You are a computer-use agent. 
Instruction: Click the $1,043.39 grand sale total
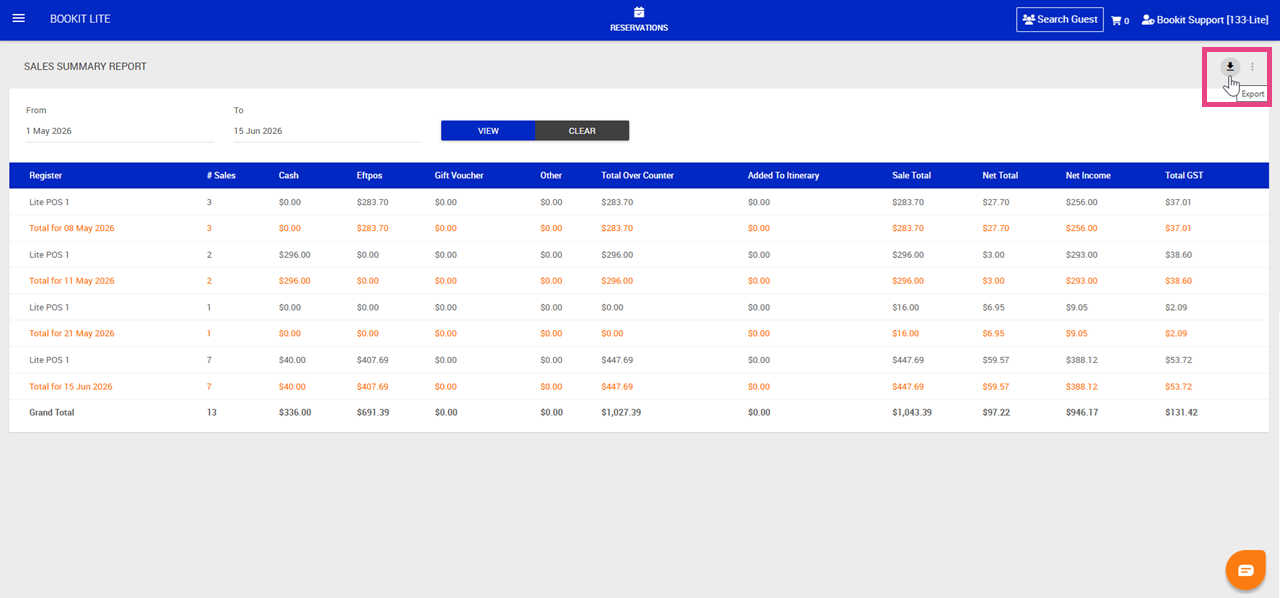[x=913, y=412]
